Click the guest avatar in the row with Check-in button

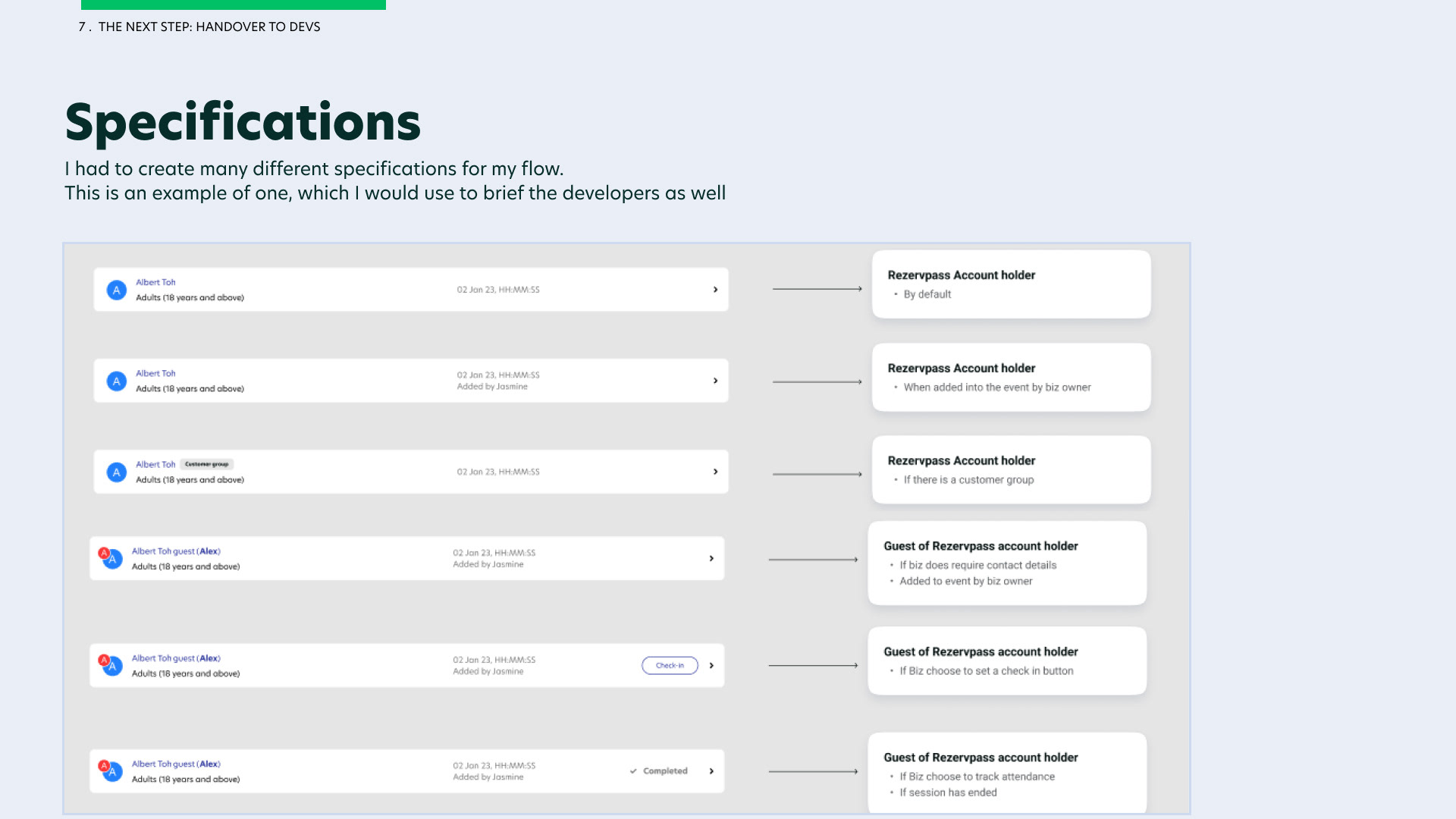tap(111, 664)
